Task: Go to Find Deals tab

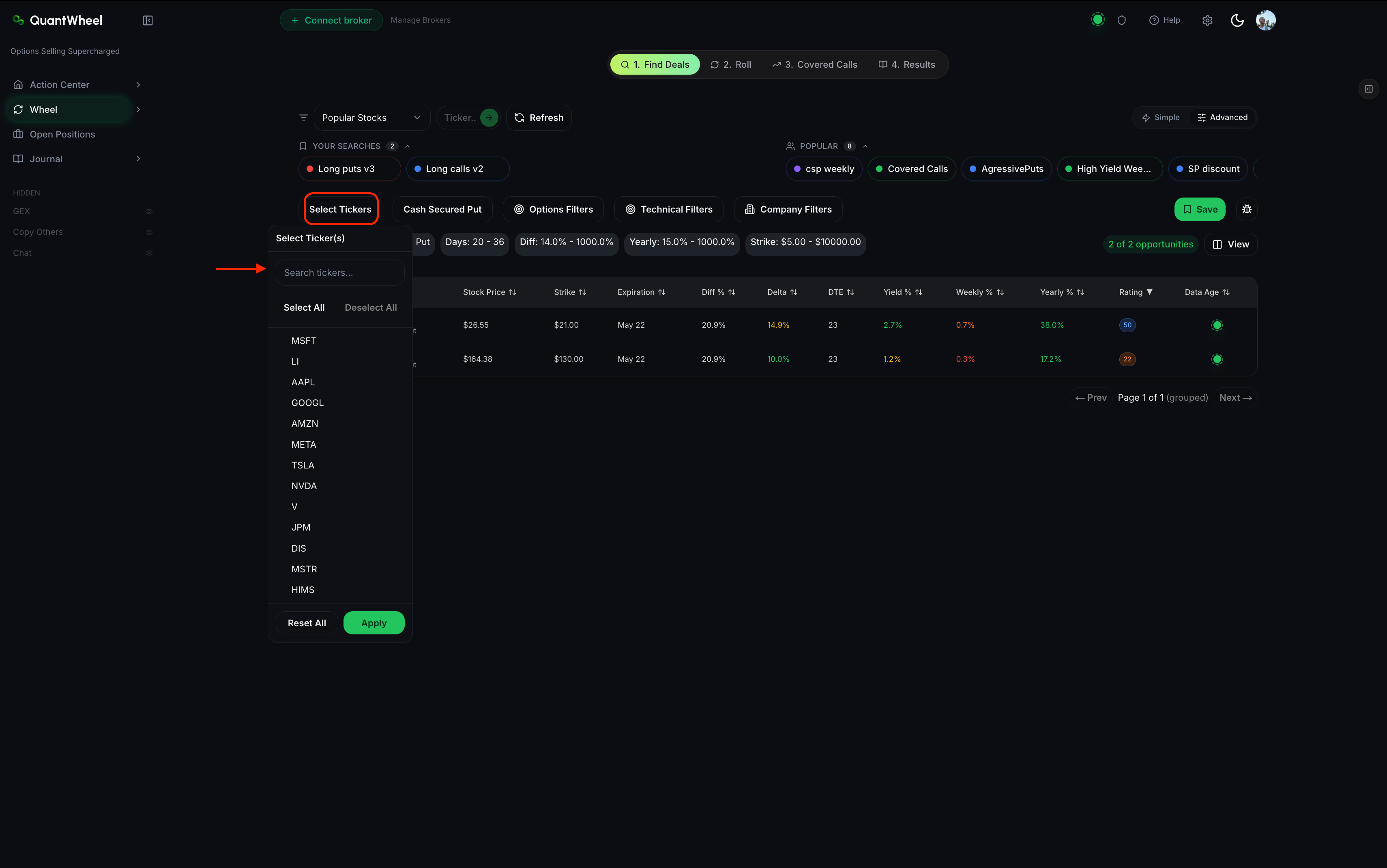Action: coord(655,65)
